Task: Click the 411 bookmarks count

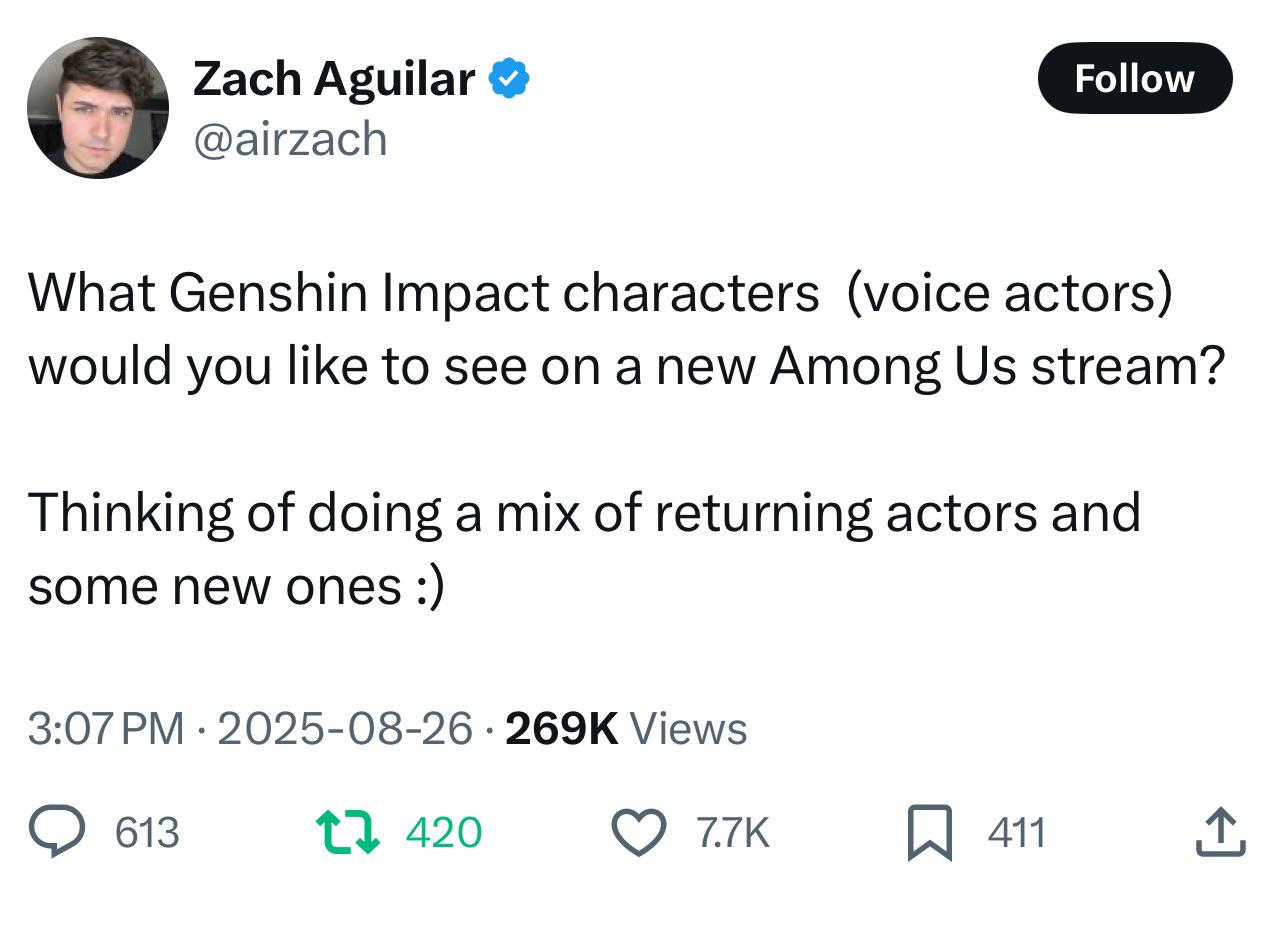Action: click(x=1017, y=833)
